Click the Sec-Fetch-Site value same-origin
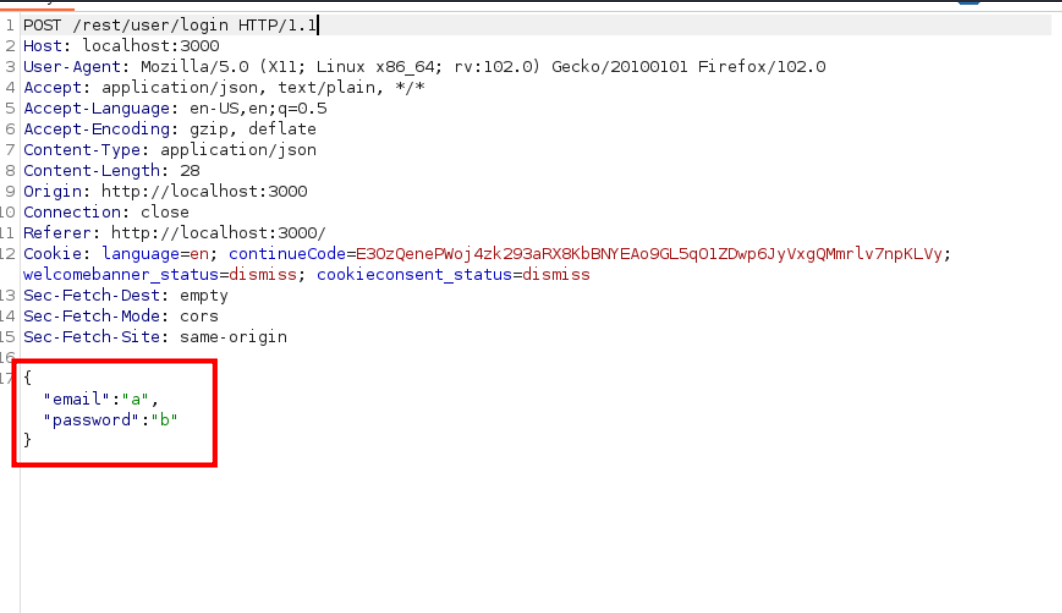 (x=233, y=337)
